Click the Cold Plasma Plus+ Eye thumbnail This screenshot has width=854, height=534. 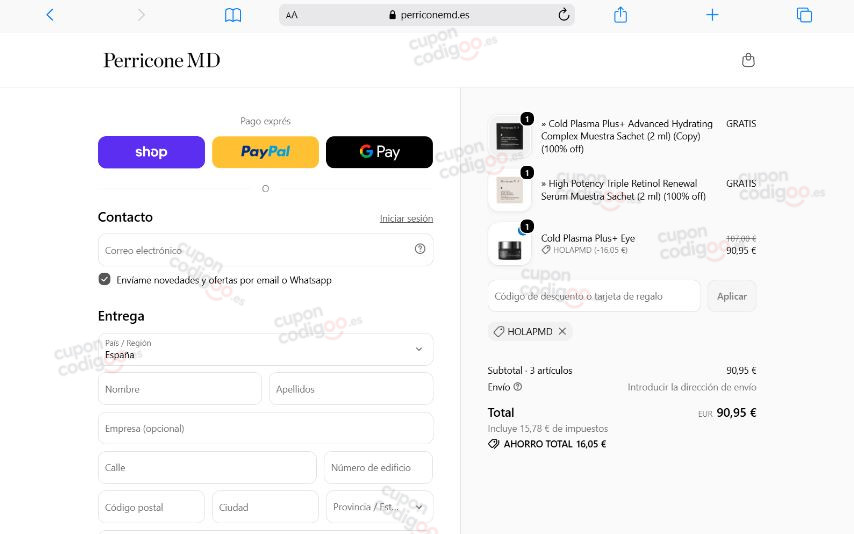click(x=510, y=244)
